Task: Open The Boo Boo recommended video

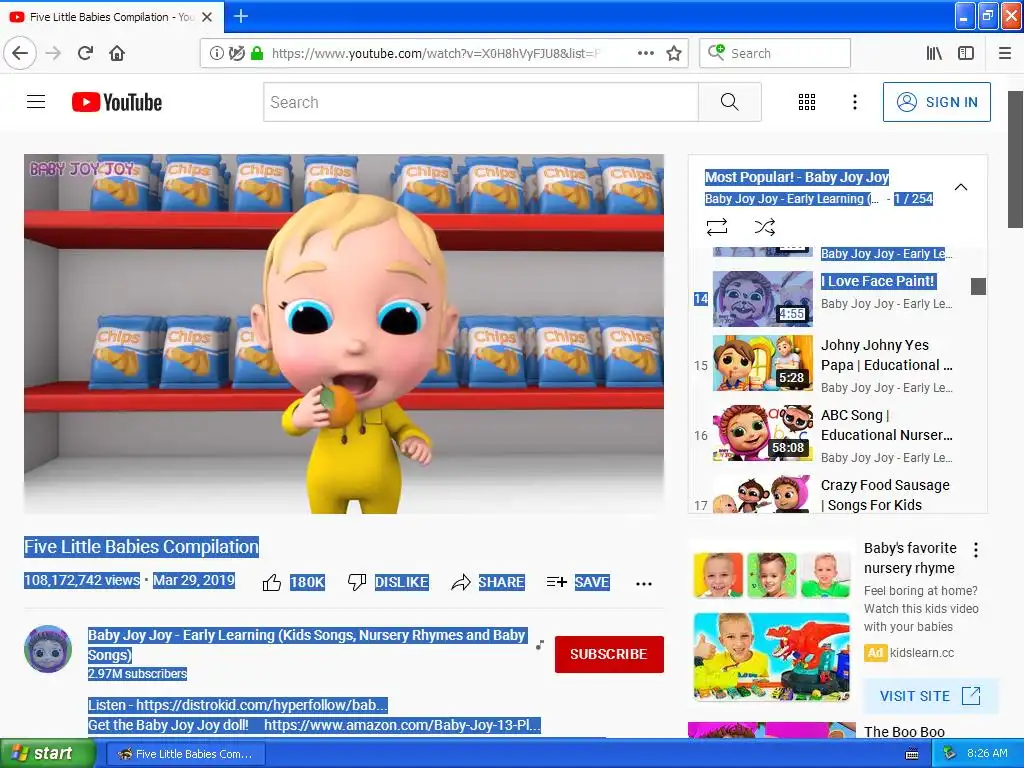Action: pos(904,731)
